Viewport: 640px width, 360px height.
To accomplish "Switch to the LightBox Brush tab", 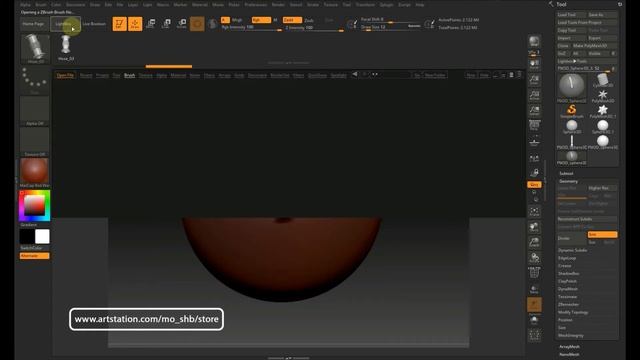I will coord(129,76).
